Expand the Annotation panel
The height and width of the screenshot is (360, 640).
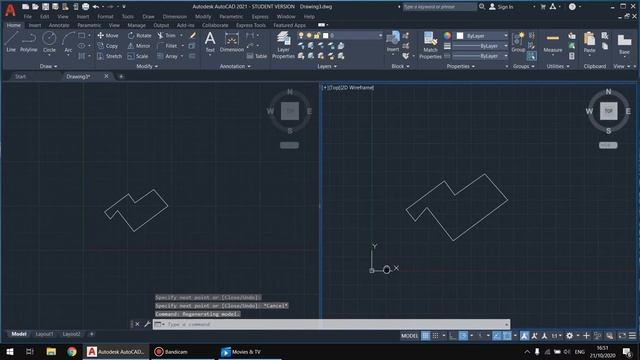pos(235,66)
